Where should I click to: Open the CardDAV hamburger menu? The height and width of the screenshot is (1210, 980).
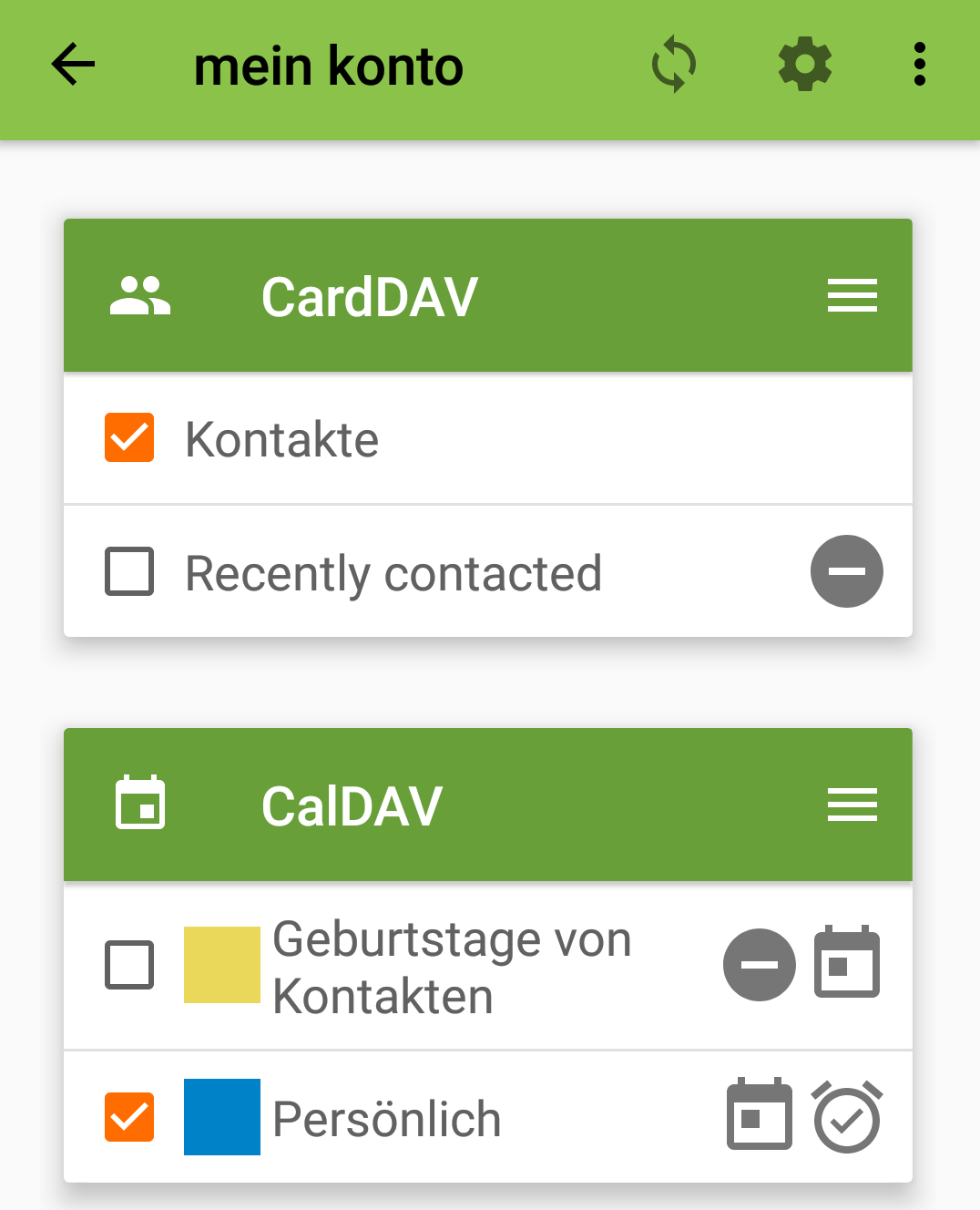pos(852,296)
